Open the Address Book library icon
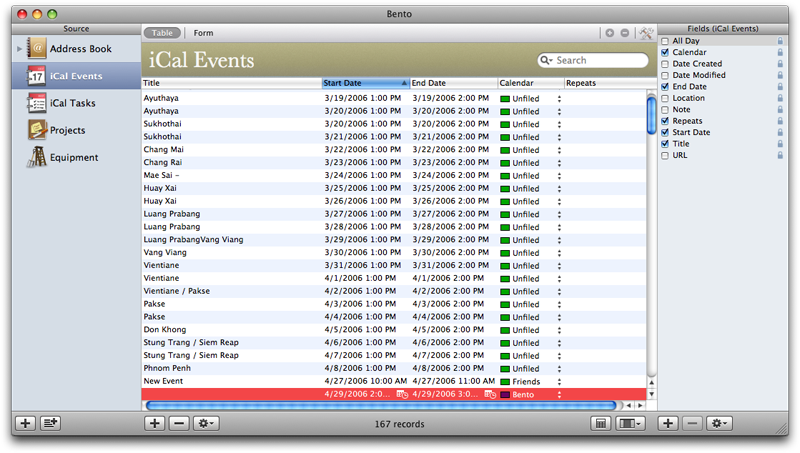 [37, 48]
